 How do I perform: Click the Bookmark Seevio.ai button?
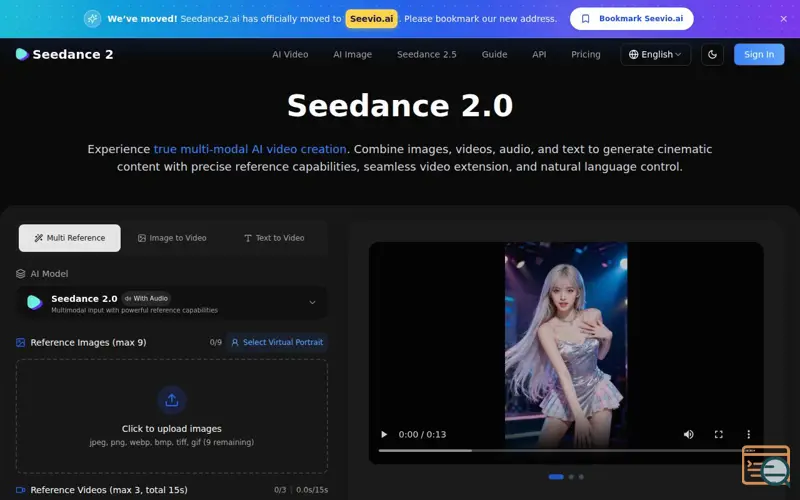632,19
